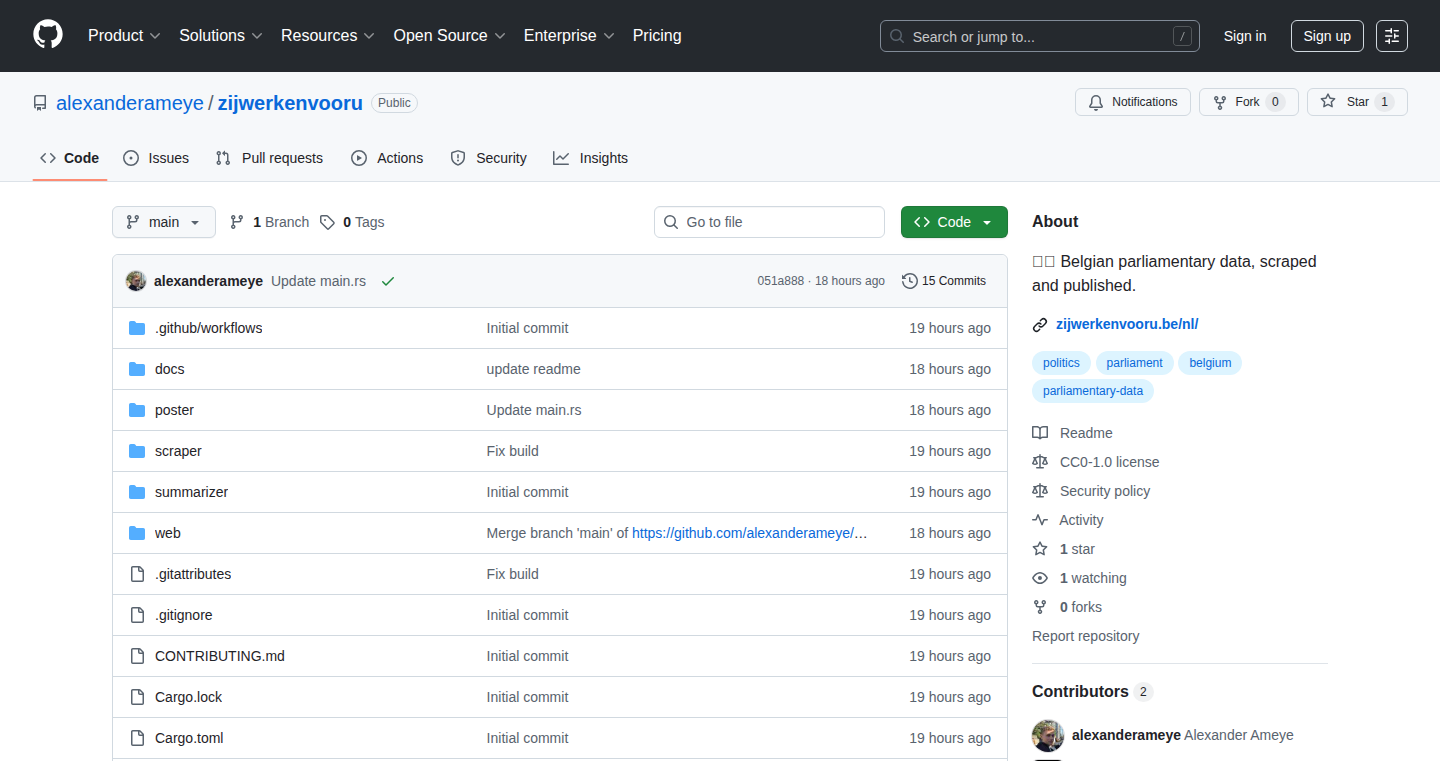Open the Security tab

(489, 158)
